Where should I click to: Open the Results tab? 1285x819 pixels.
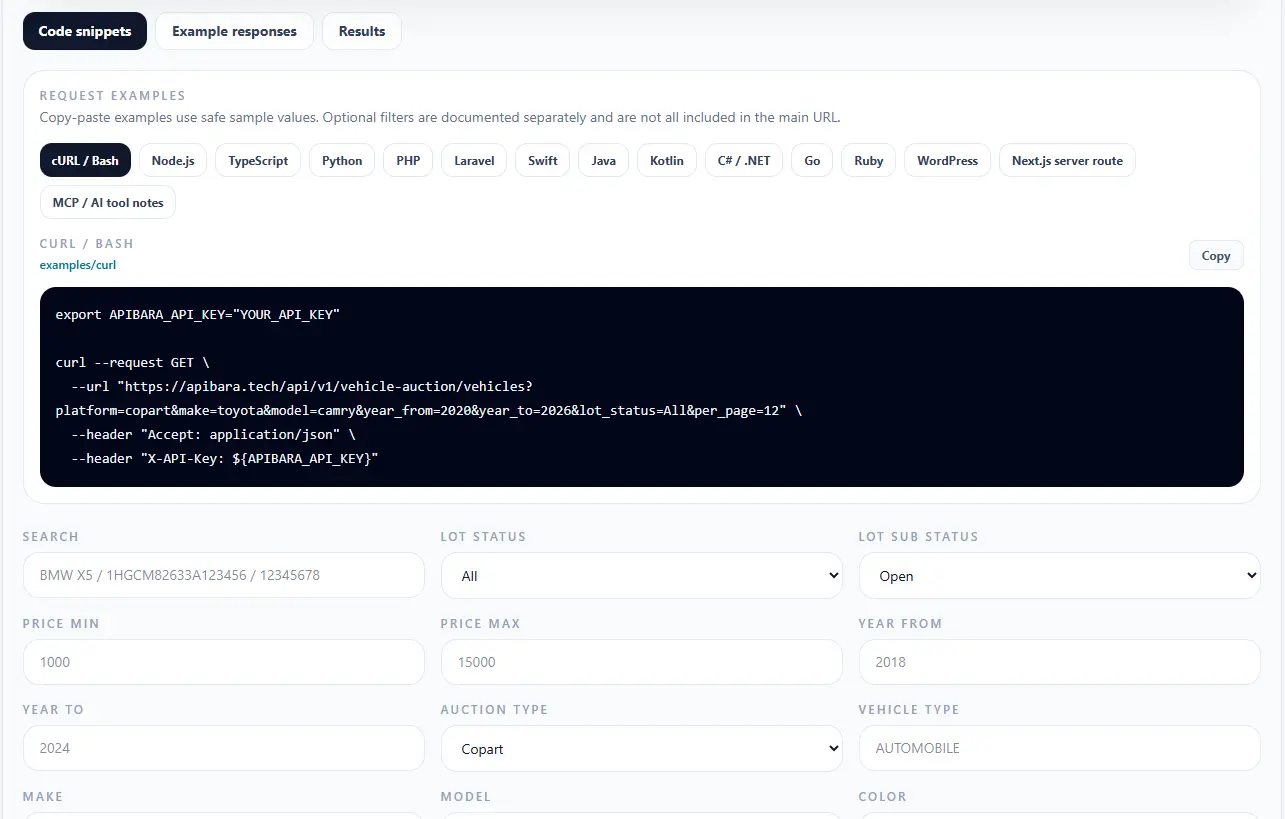pos(362,31)
